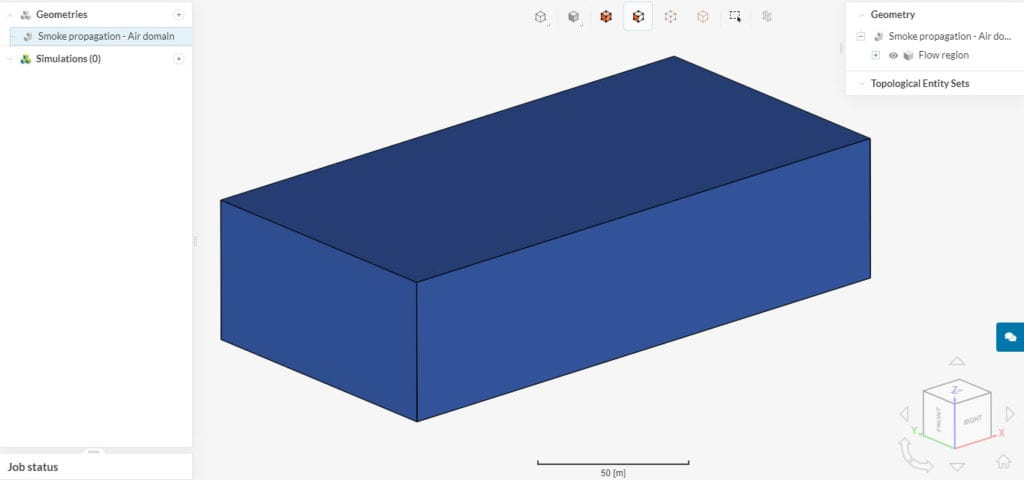Click the Topological Entity Sets label
Screen dimensions: 1024x480
click(920, 84)
